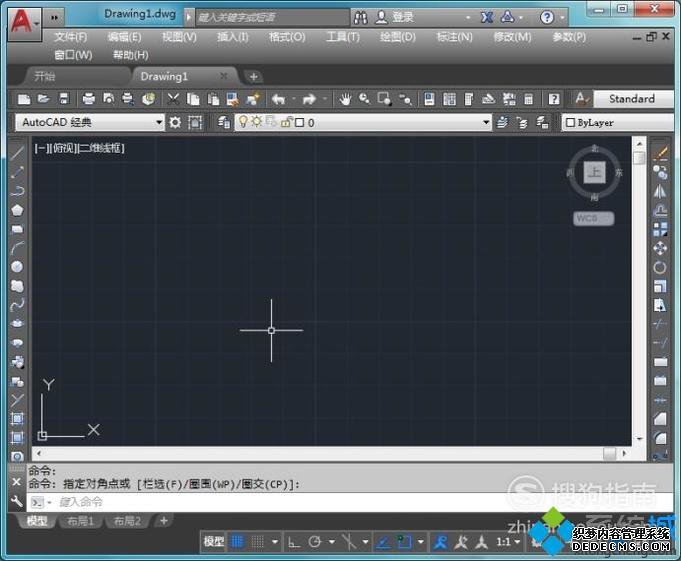This screenshot has height=561, width=681.
Task: Select the Spline draw tool
Action: point(17,305)
